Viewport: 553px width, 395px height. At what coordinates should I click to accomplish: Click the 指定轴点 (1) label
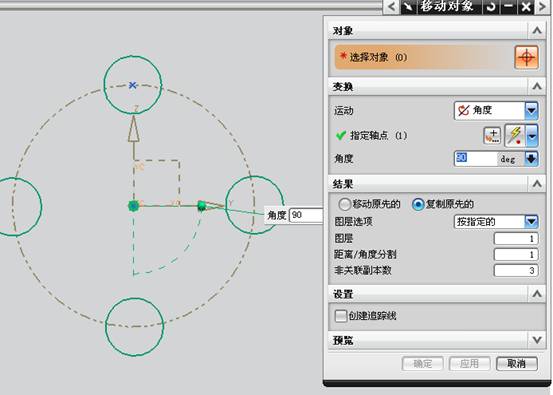(x=378, y=136)
